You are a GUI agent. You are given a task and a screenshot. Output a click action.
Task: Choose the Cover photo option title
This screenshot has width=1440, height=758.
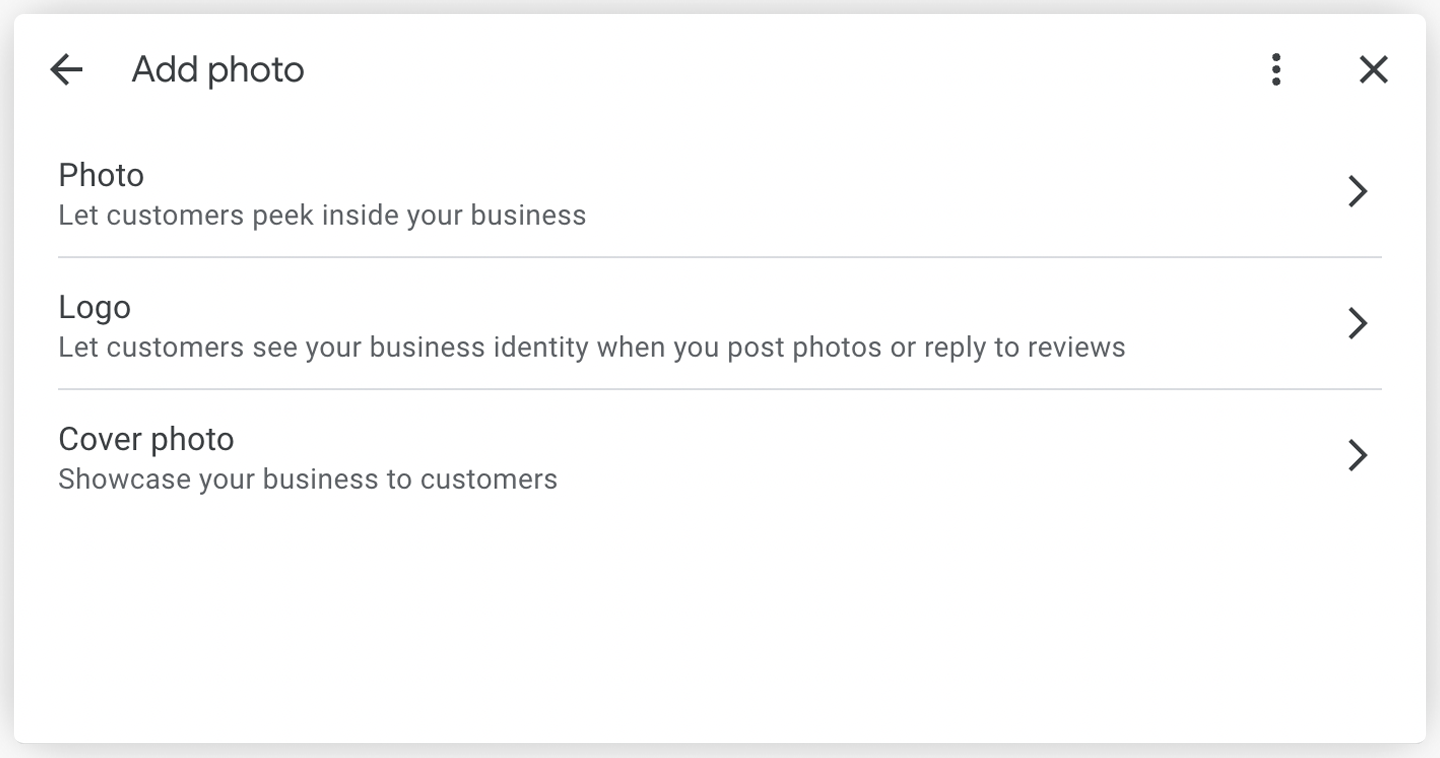click(x=146, y=439)
